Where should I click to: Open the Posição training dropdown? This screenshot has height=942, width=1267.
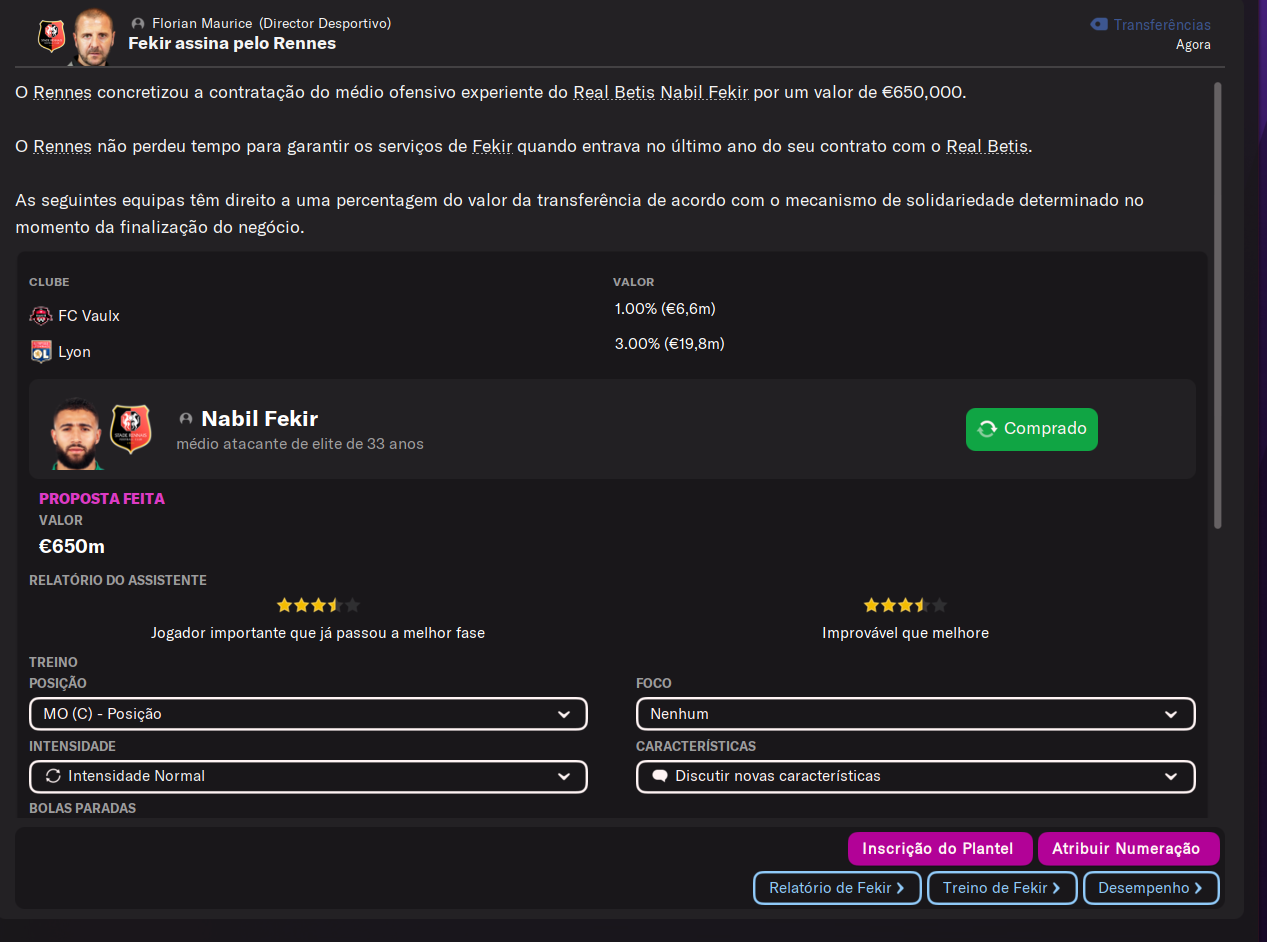[308, 714]
